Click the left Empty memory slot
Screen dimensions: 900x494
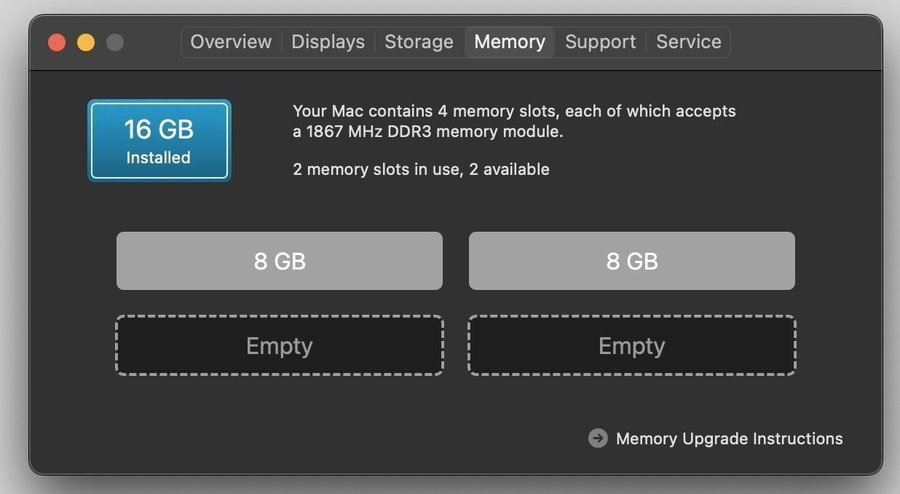279,346
